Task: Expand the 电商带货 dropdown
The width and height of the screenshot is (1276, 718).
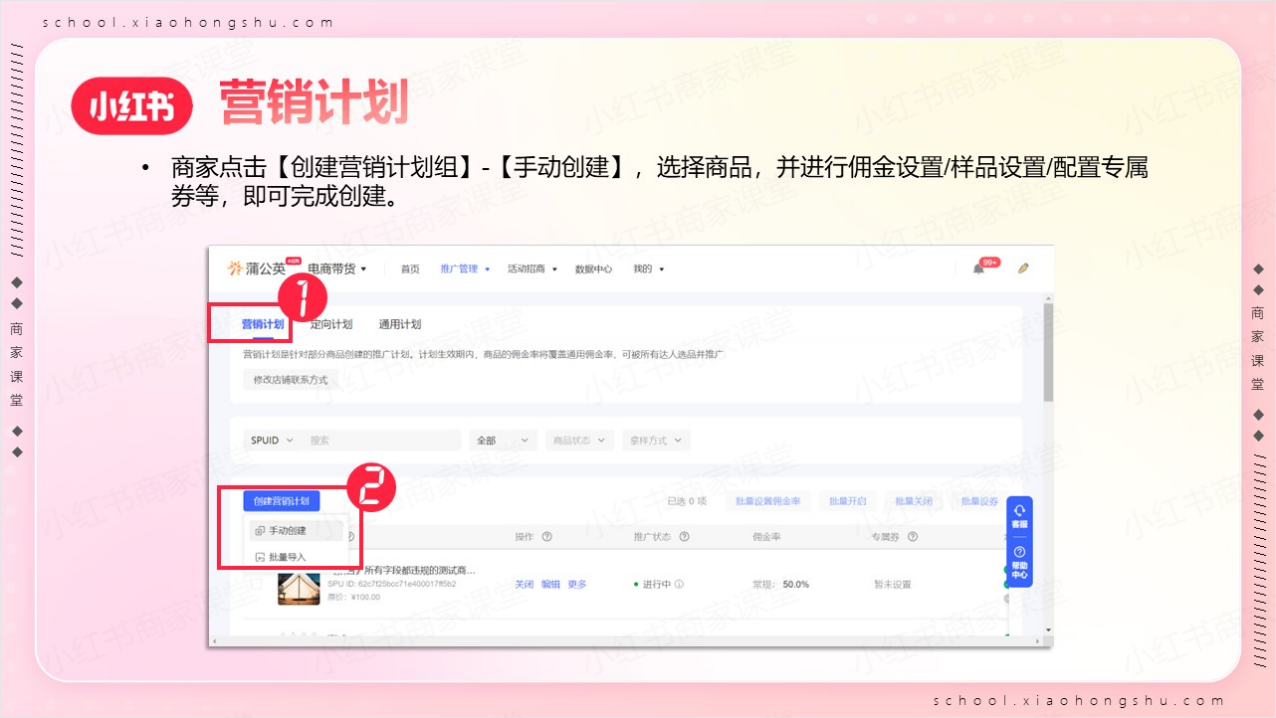Action: pos(337,268)
